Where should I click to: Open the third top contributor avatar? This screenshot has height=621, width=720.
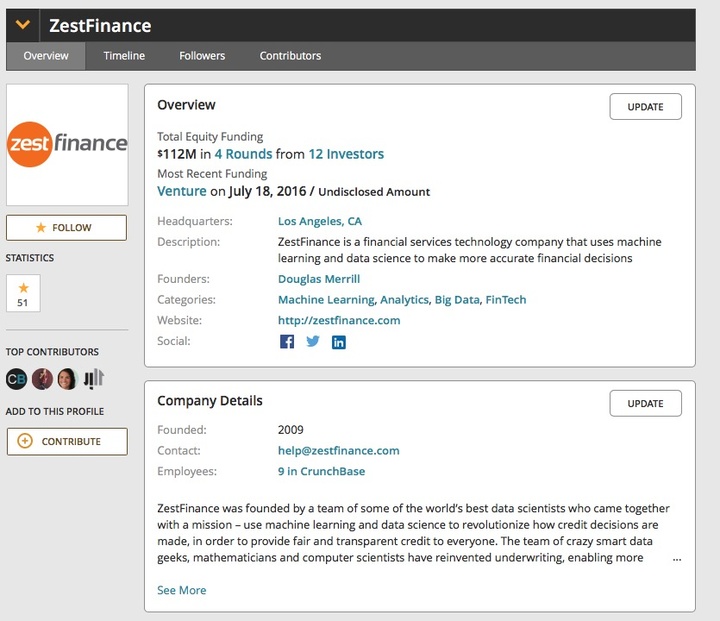pos(68,379)
